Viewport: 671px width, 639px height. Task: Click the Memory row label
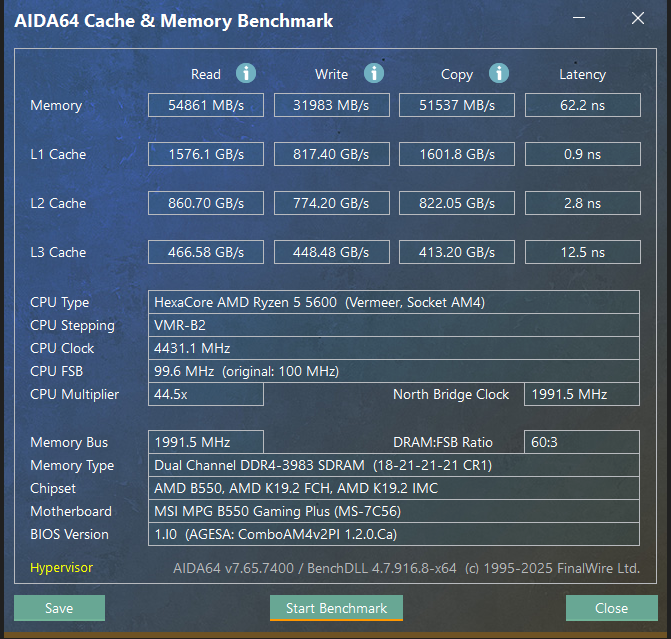pyautogui.click(x=56, y=105)
